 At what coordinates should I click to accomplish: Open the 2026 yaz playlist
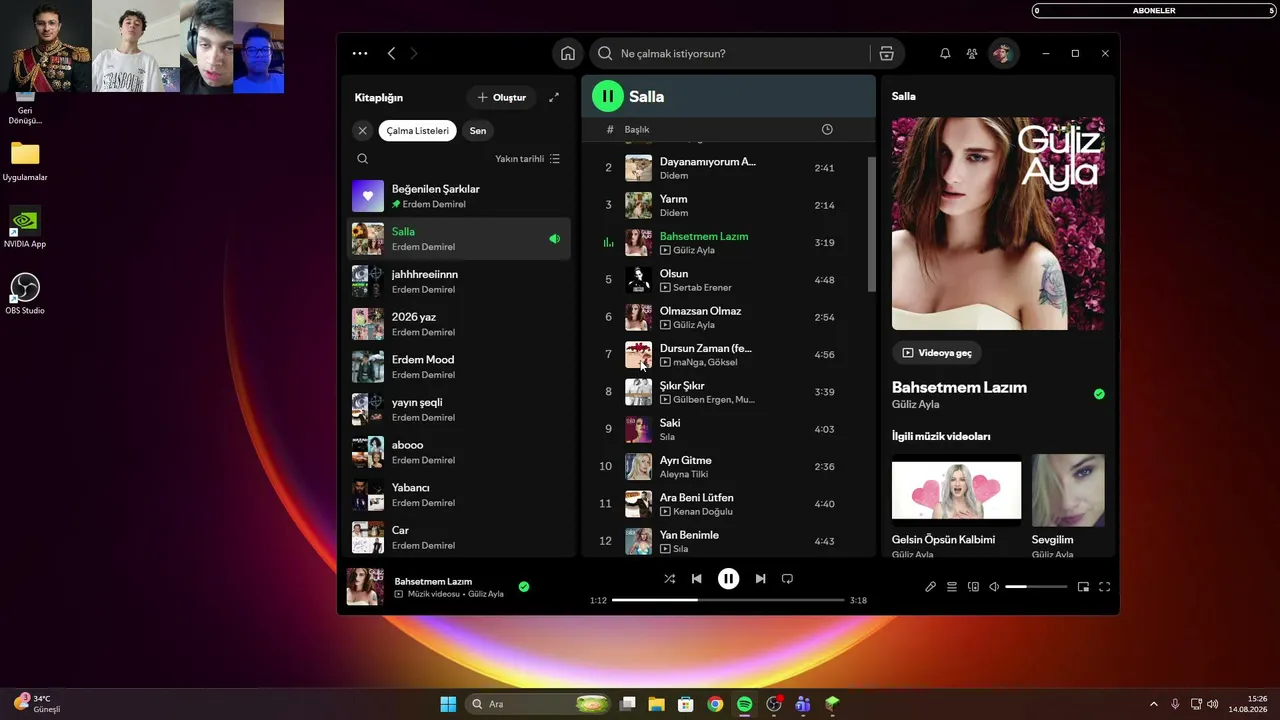459,324
